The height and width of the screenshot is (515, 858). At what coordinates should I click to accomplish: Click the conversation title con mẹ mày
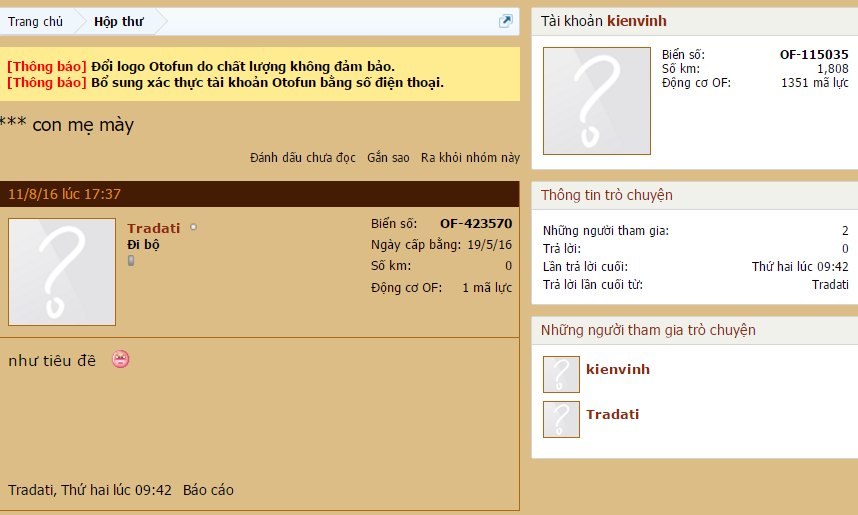tap(83, 125)
